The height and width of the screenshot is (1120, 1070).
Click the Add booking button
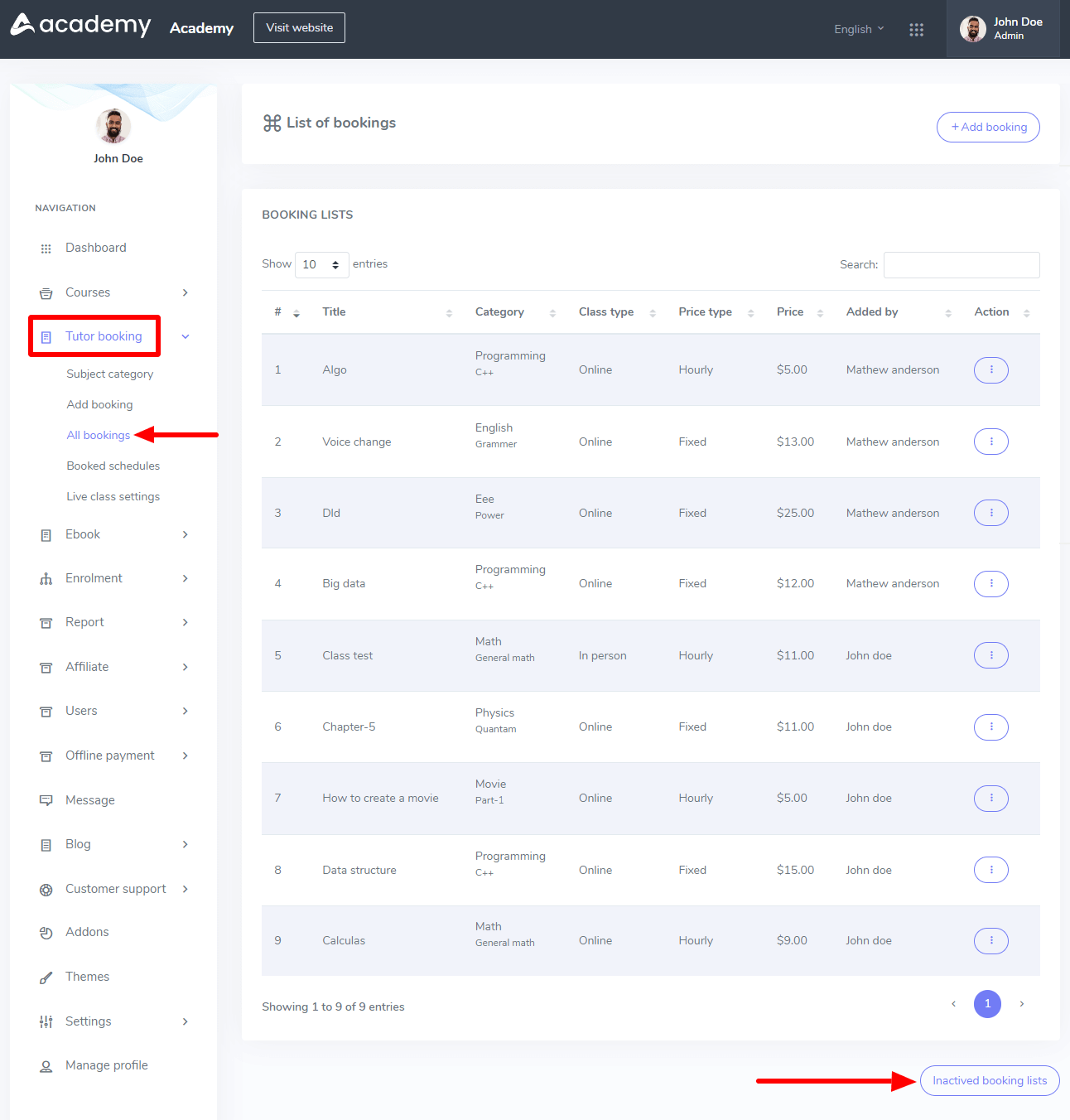click(x=987, y=127)
